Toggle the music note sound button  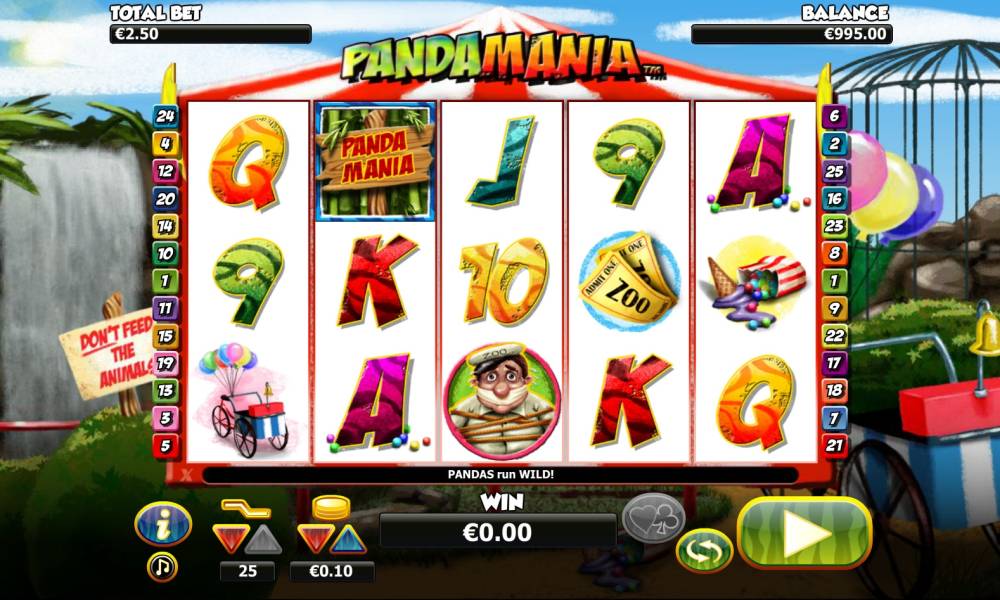[162, 567]
